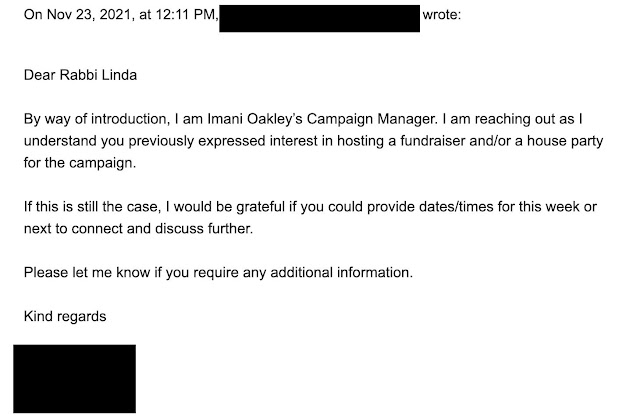Screen dimensions: 640x416
Task: Click the phrase "By way of introduction"
Action: (x=95, y=119)
